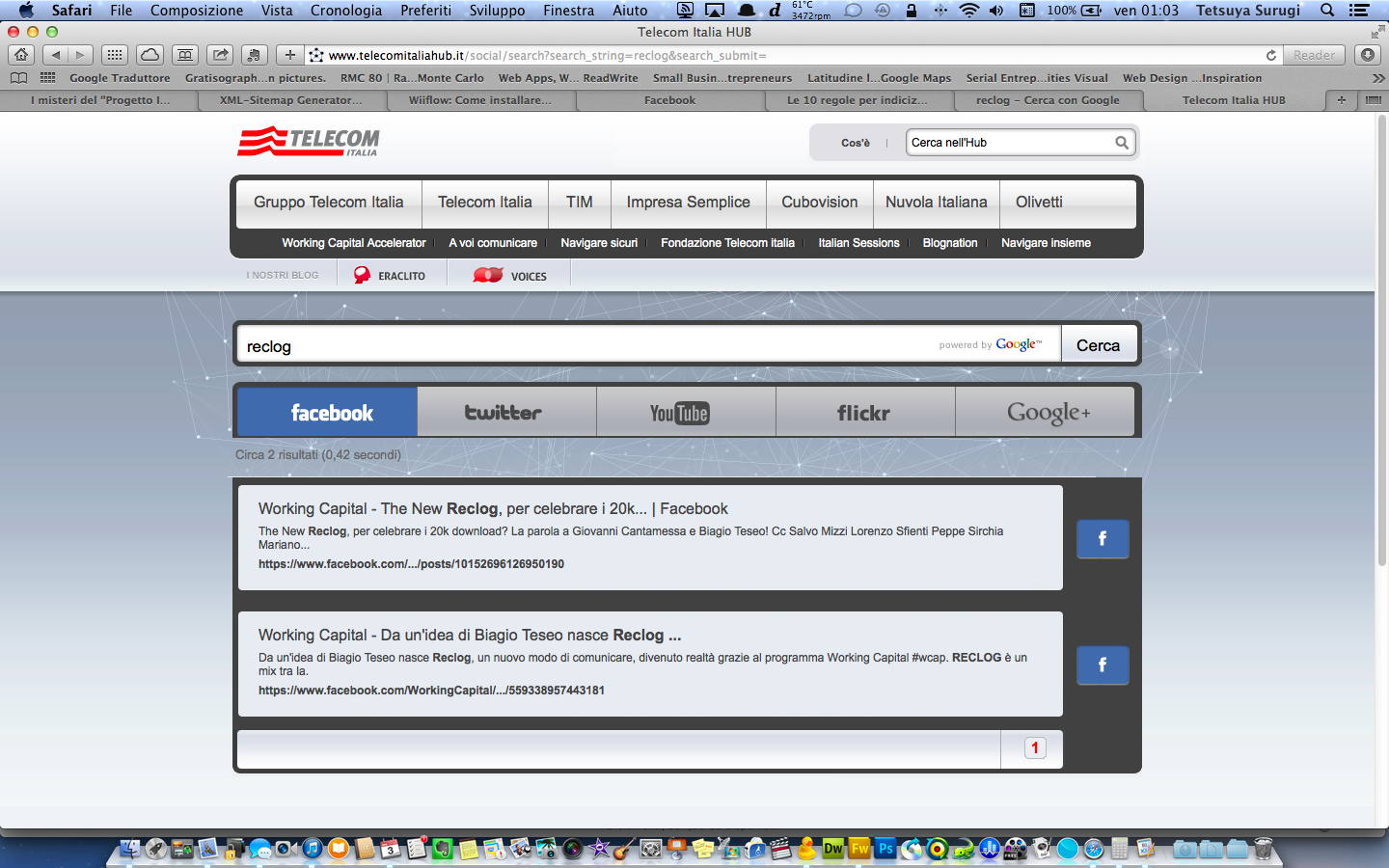Open the Composizione menu
Screen dimensions: 1389x868
tap(197, 11)
